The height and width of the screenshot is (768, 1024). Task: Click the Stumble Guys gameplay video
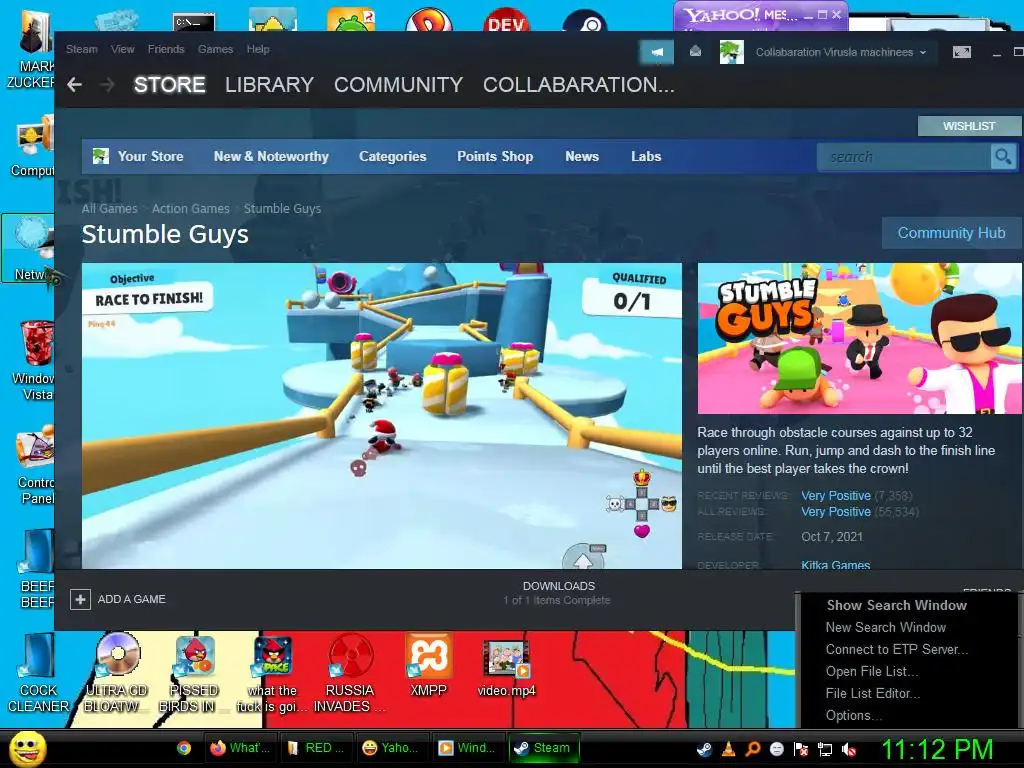click(x=381, y=416)
